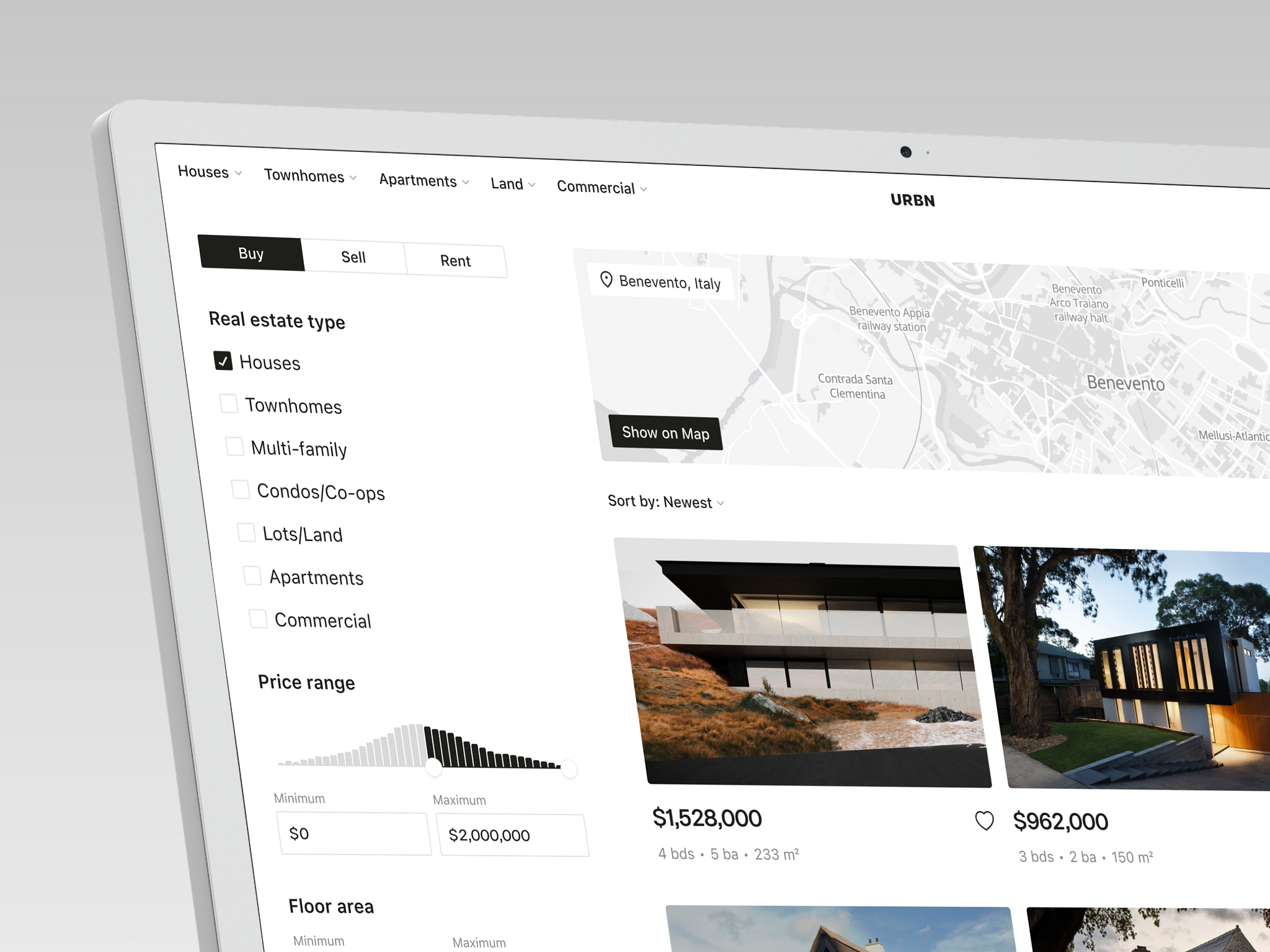
Task: Click the Floor area heading
Action: (331, 906)
